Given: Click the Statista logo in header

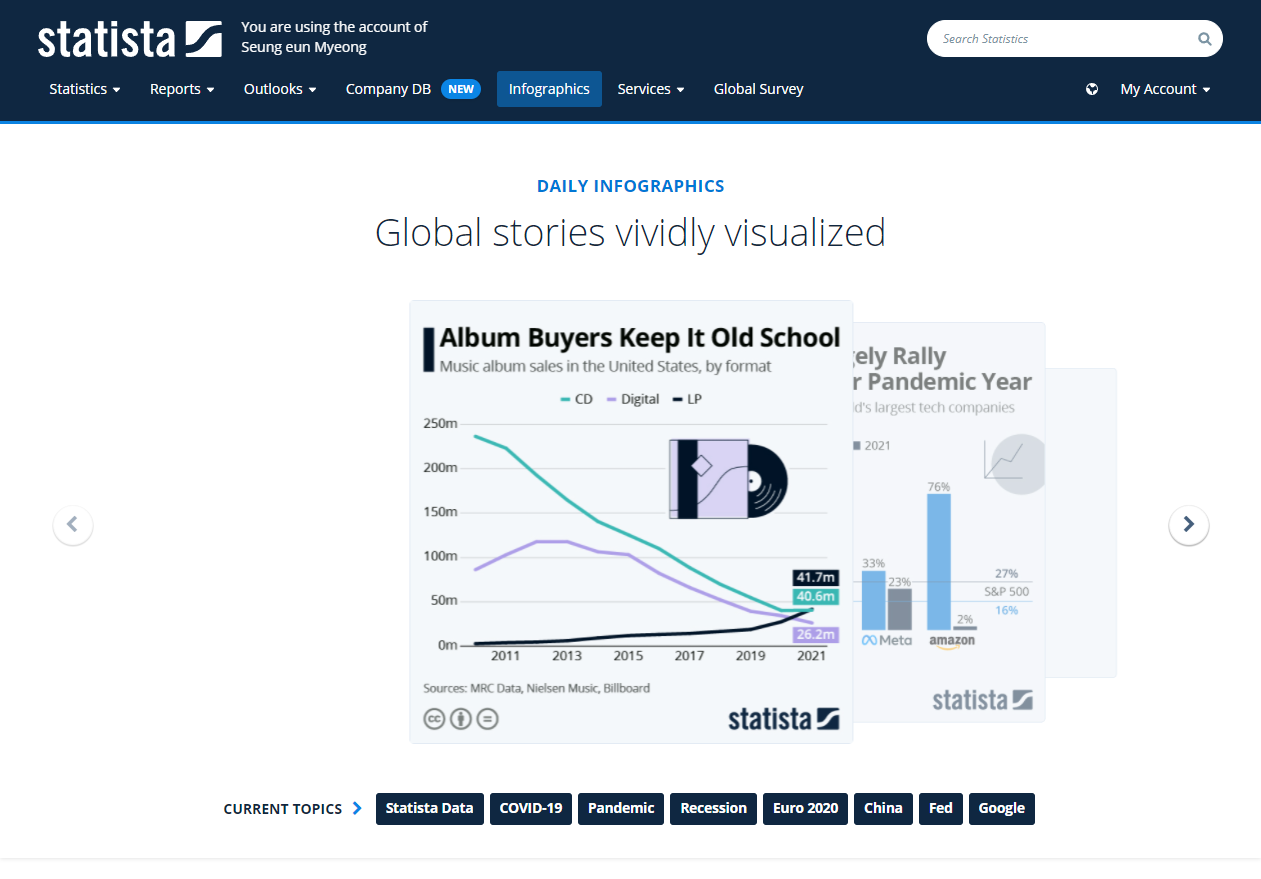Looking at the screenshot, I should 129,39.
